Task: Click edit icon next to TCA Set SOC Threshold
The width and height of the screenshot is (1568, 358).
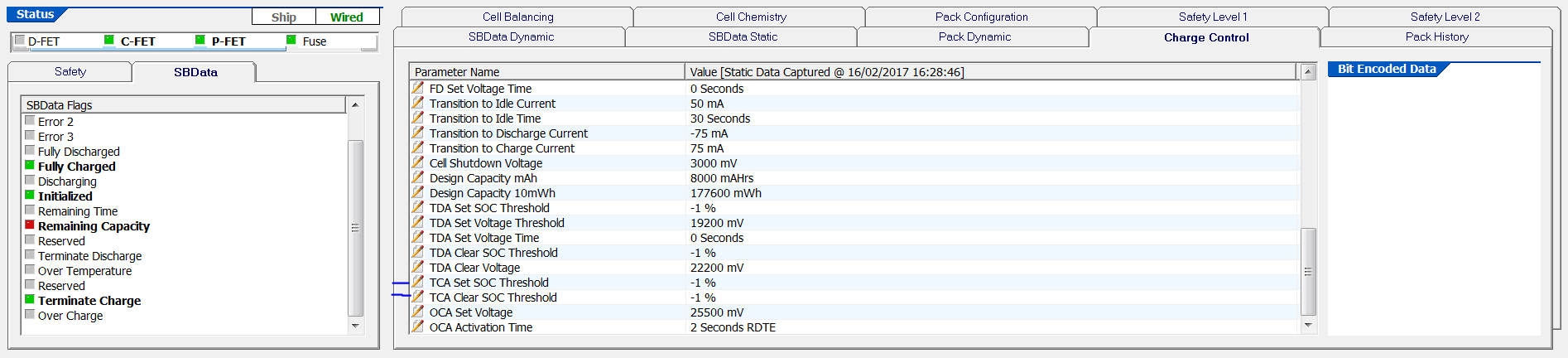Action: pyautogui.click(x=418, y=282)
